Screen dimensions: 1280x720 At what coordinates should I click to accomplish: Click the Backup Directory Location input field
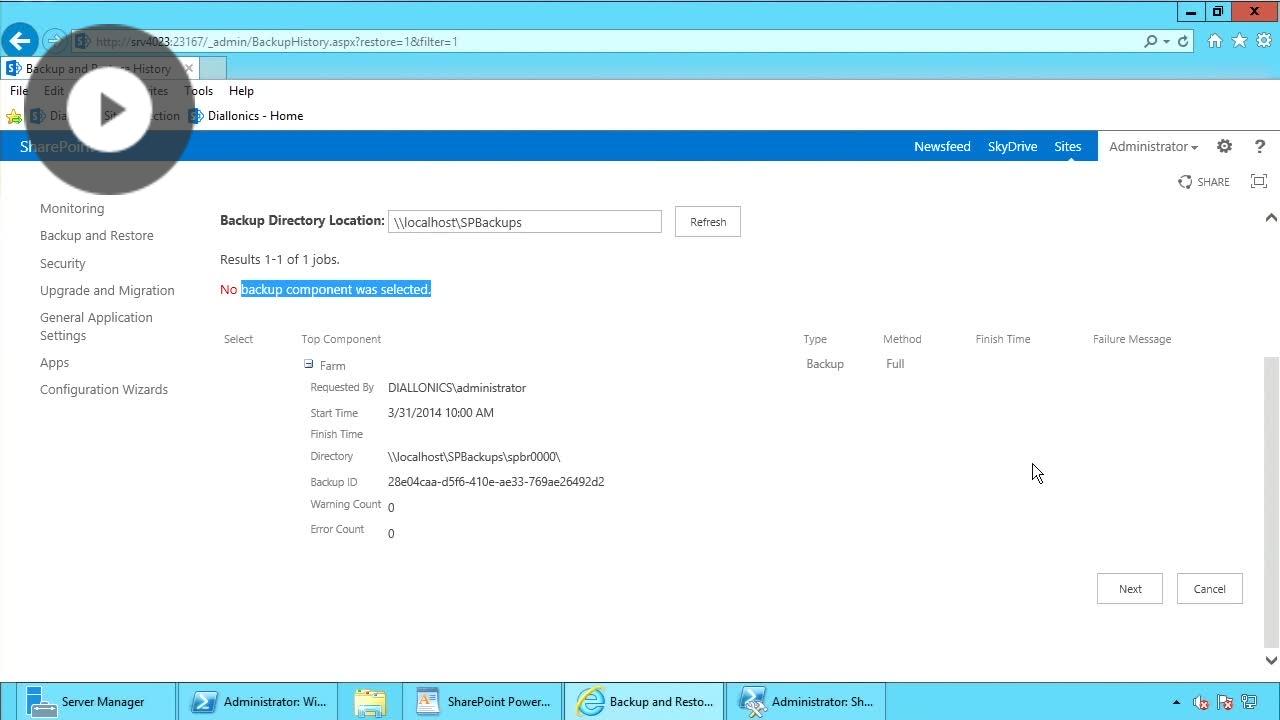[524, 221]
